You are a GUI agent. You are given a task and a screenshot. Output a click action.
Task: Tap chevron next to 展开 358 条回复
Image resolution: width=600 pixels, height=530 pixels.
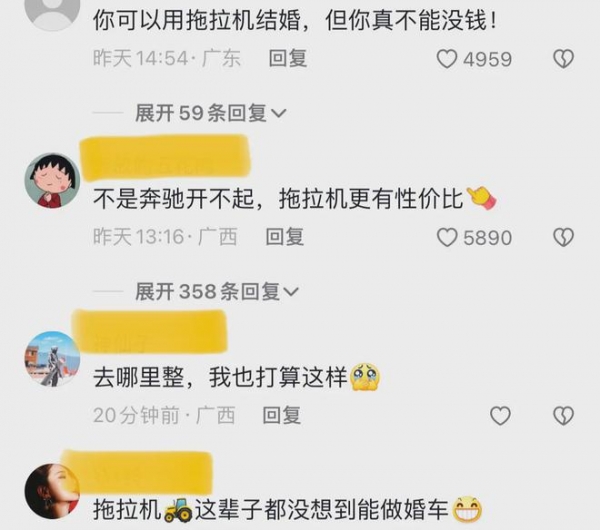(291, 292)
